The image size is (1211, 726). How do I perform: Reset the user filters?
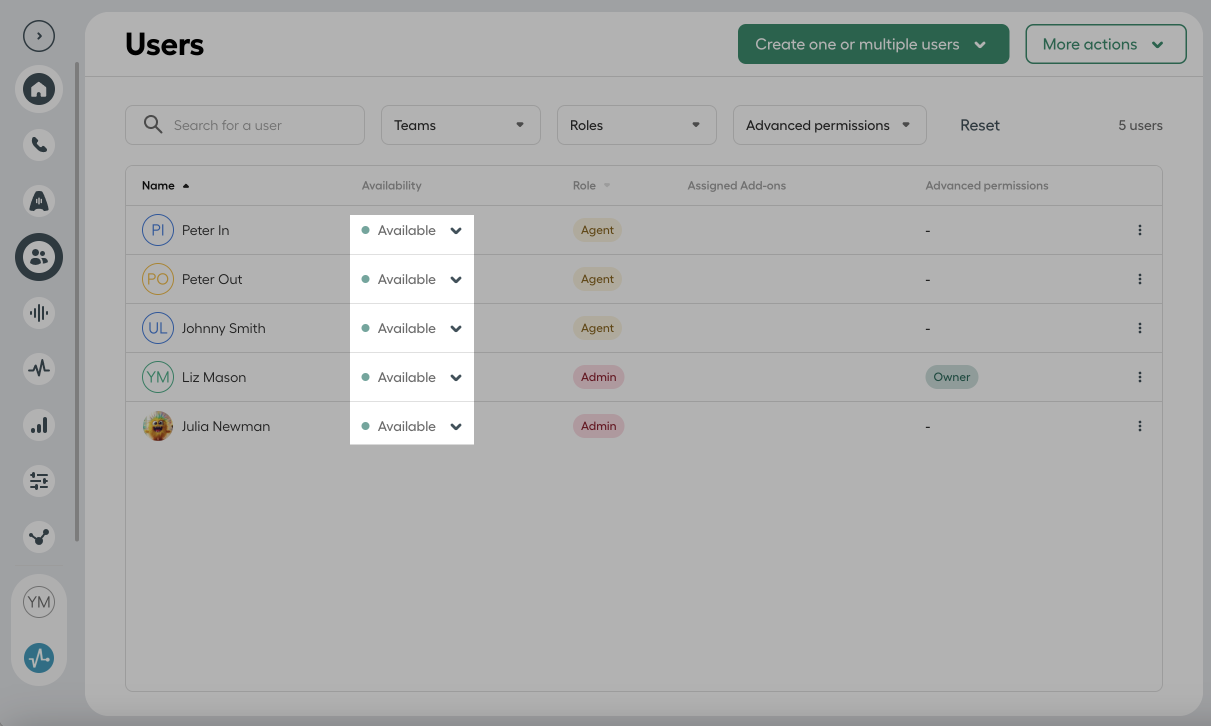[x=979, y=125]
